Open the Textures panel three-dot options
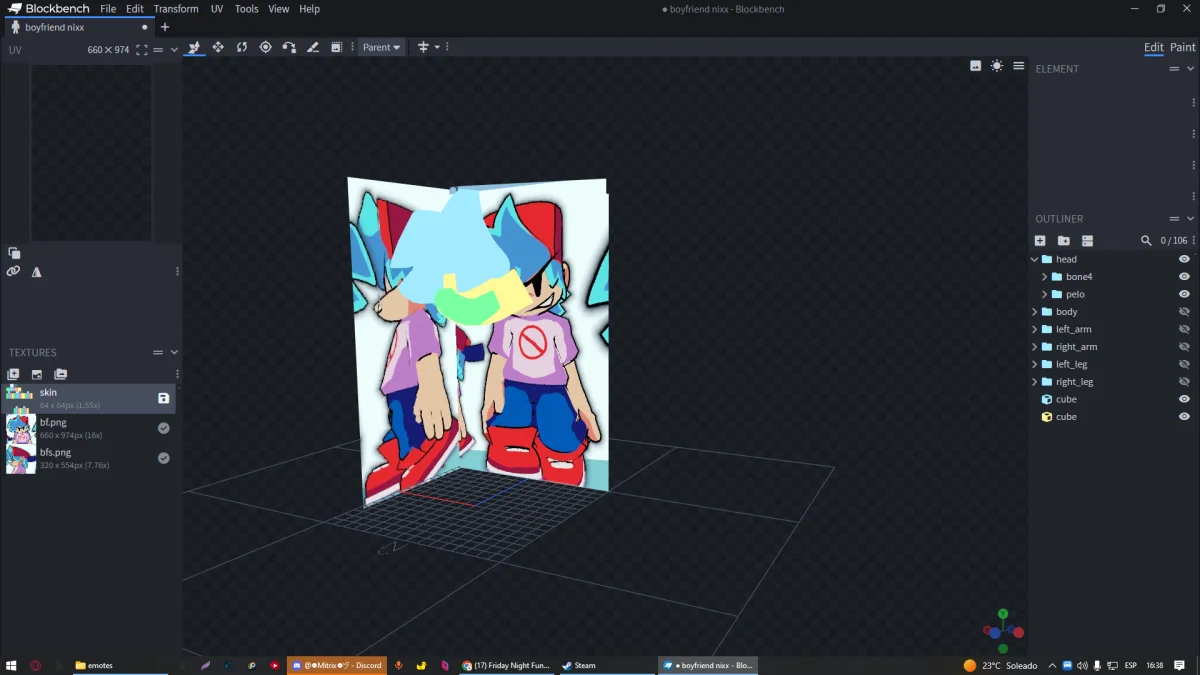The image size is (1200, 675). click(177, 374)
